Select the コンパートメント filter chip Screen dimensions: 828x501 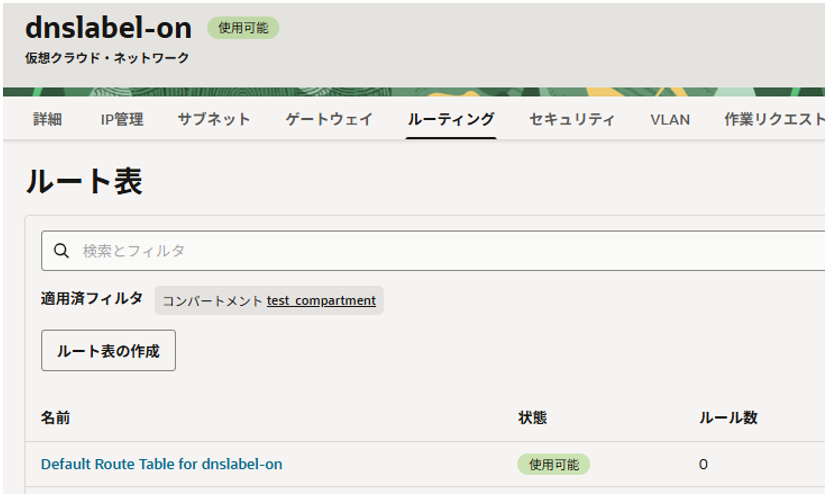click(x=212, y=300)
